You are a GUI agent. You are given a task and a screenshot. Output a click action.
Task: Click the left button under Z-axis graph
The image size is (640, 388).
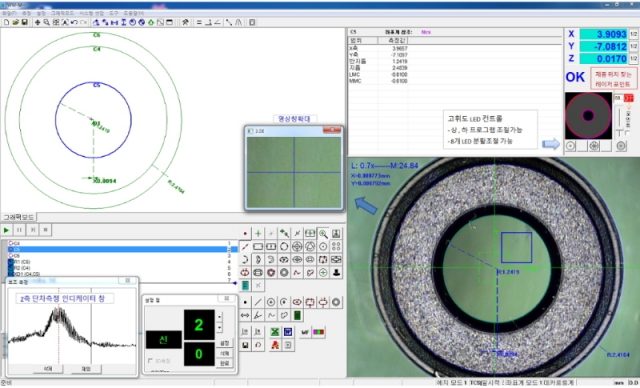(48, 368)
